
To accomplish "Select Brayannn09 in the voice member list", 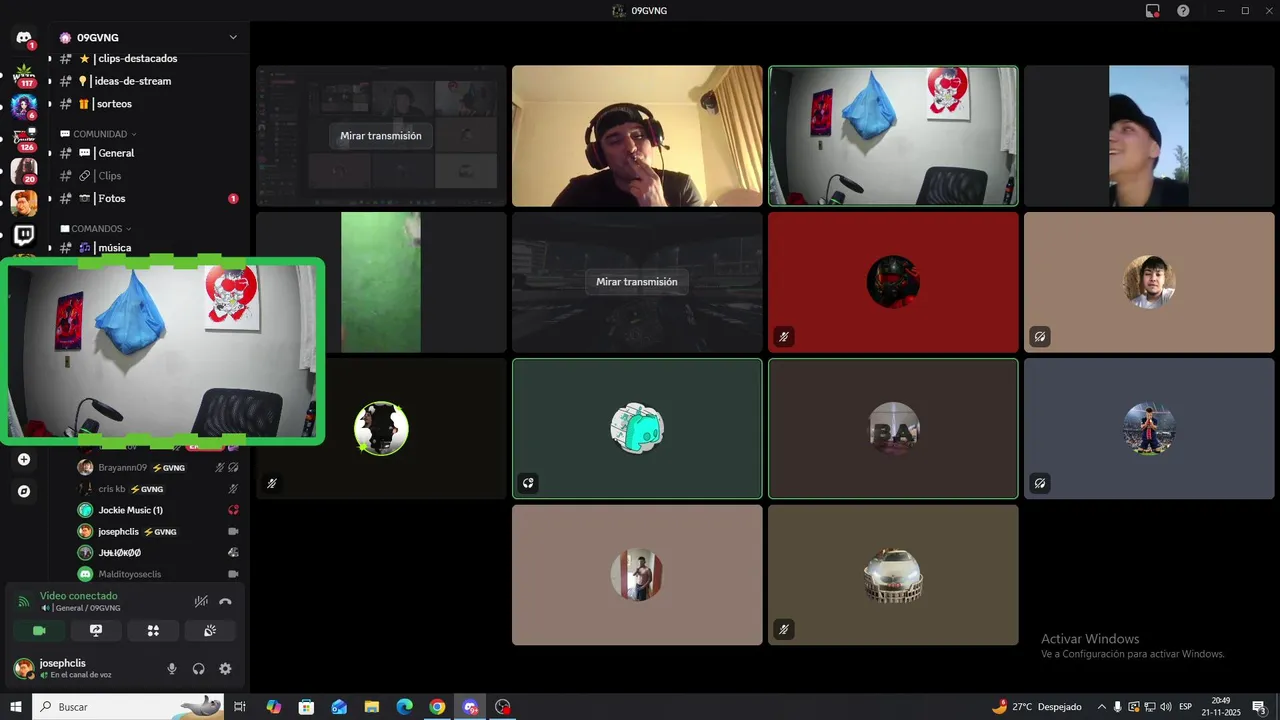I will point(158,467).
